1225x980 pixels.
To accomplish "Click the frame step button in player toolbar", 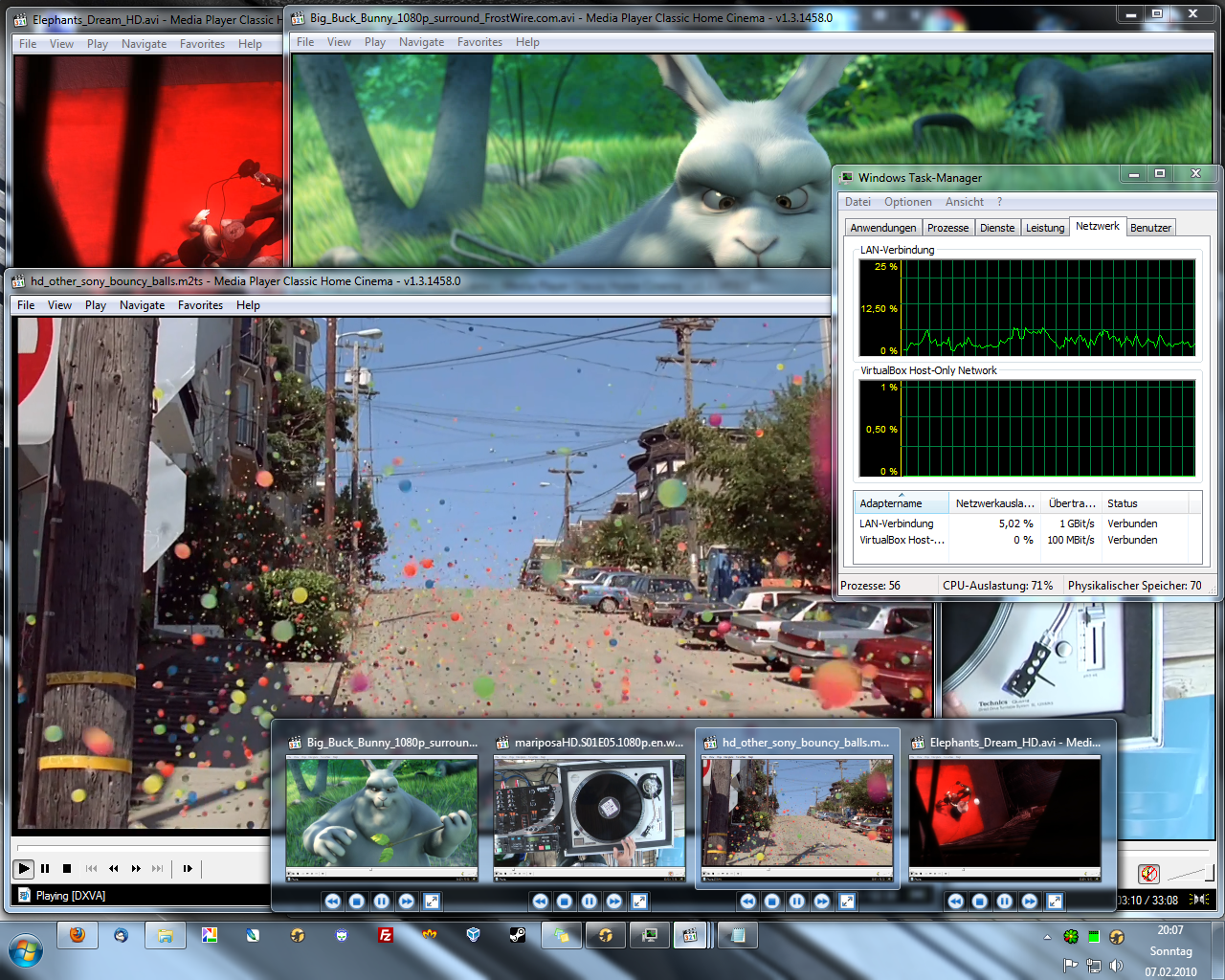I will click(x=188, y=869).
